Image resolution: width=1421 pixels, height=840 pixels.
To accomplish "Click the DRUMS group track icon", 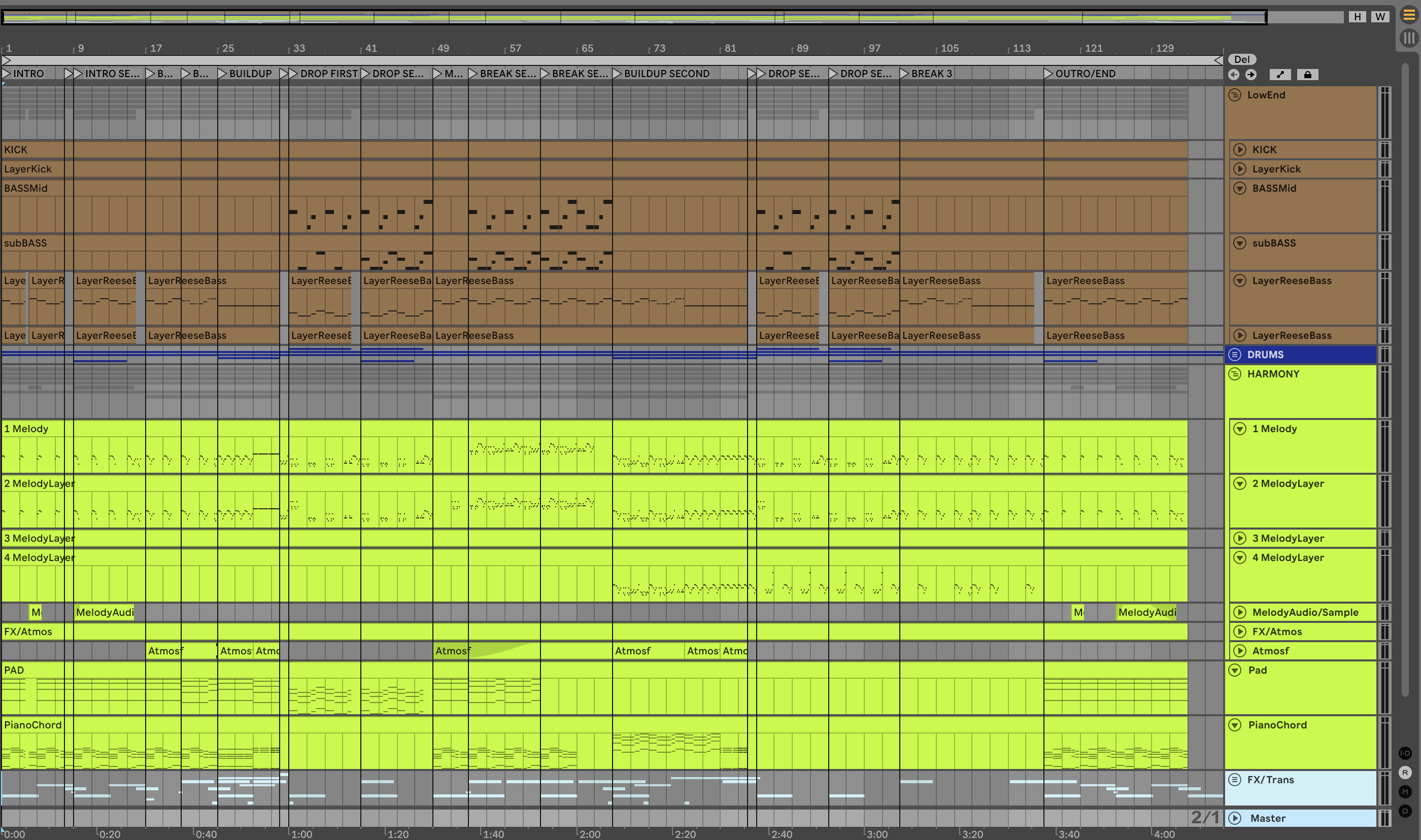I will pyautogui.click(x=1235, y=355).
